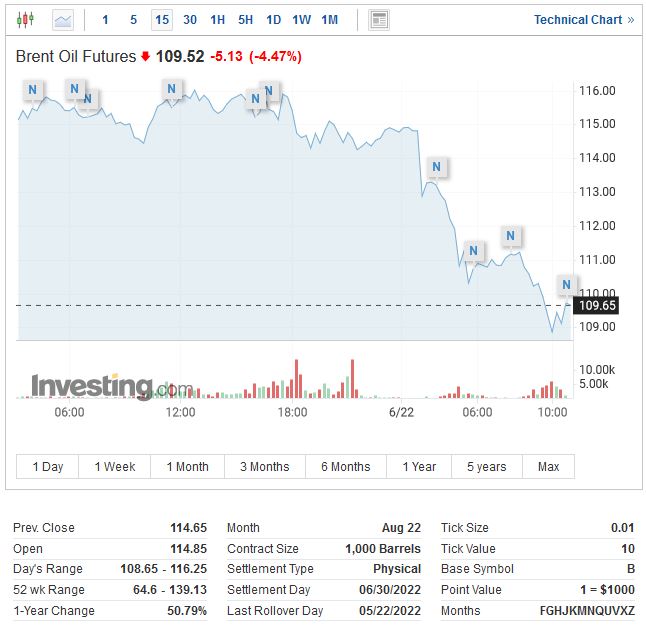Show the Max time range
The height and width of the screenshot is (625, 646).
(548, 467)
